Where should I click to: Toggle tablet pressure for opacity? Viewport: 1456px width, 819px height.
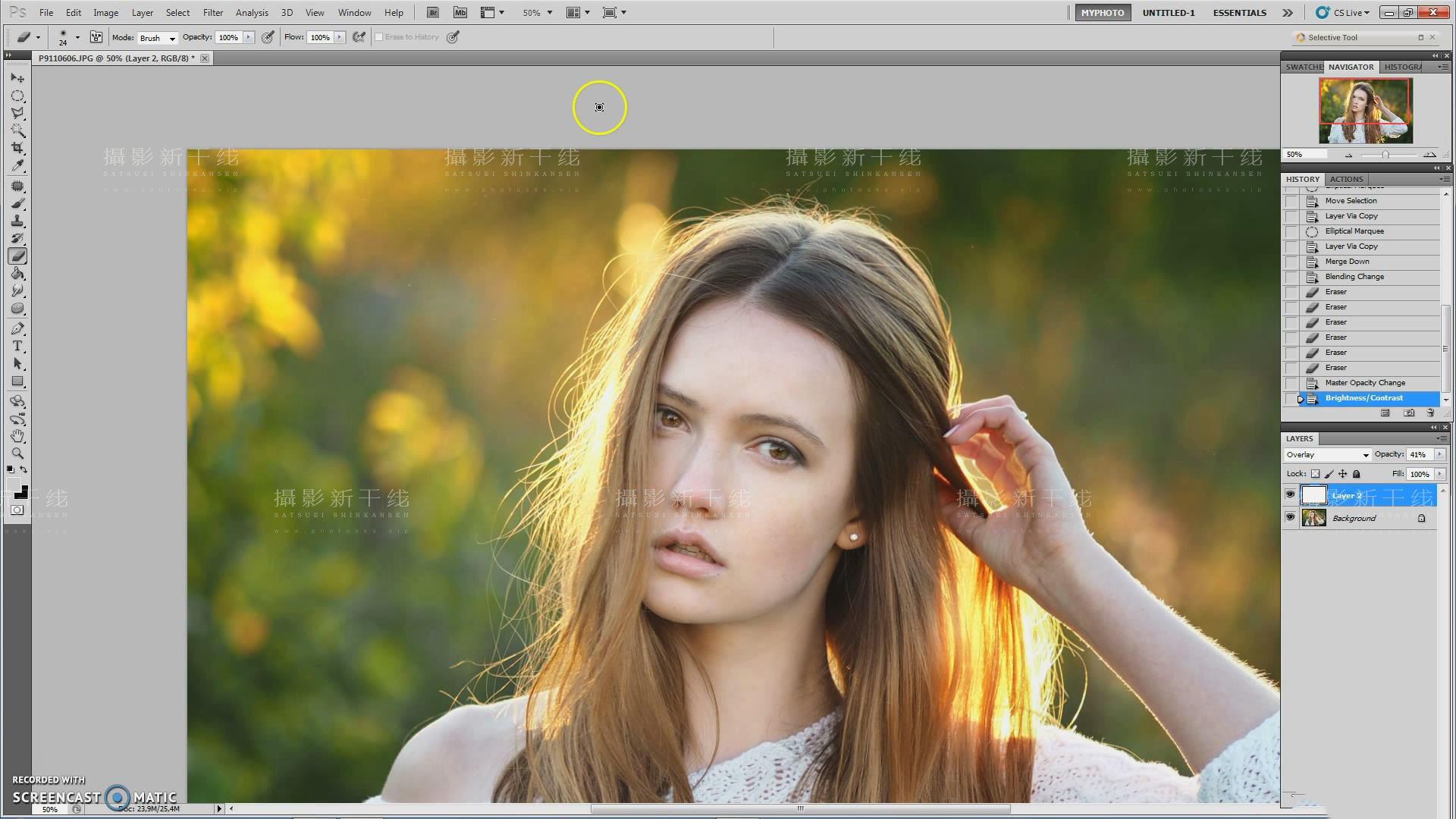click(268, 37)
